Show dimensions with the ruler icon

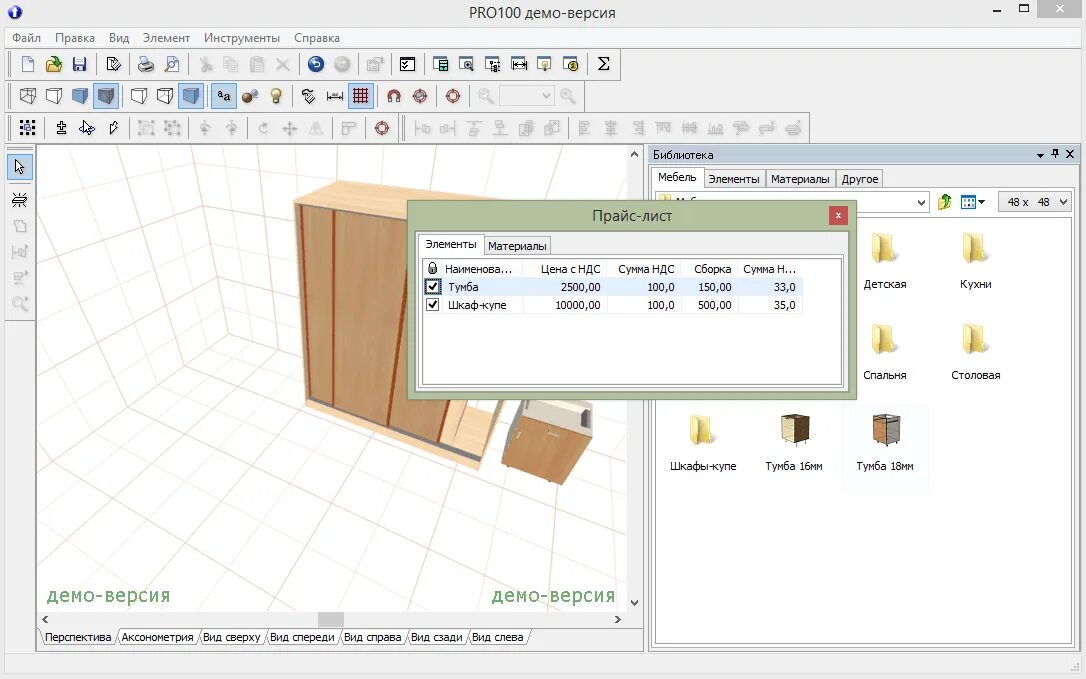click(x=335, y=96)
